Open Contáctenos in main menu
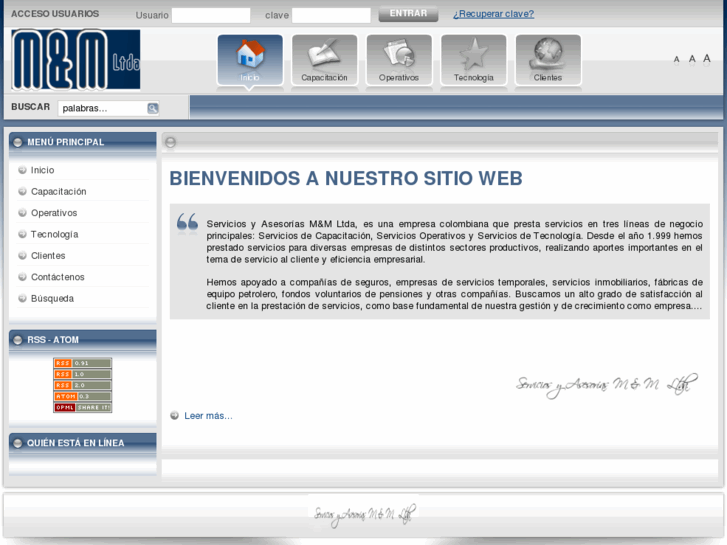Viewport: 727px width, 545px height. [57, 277]
